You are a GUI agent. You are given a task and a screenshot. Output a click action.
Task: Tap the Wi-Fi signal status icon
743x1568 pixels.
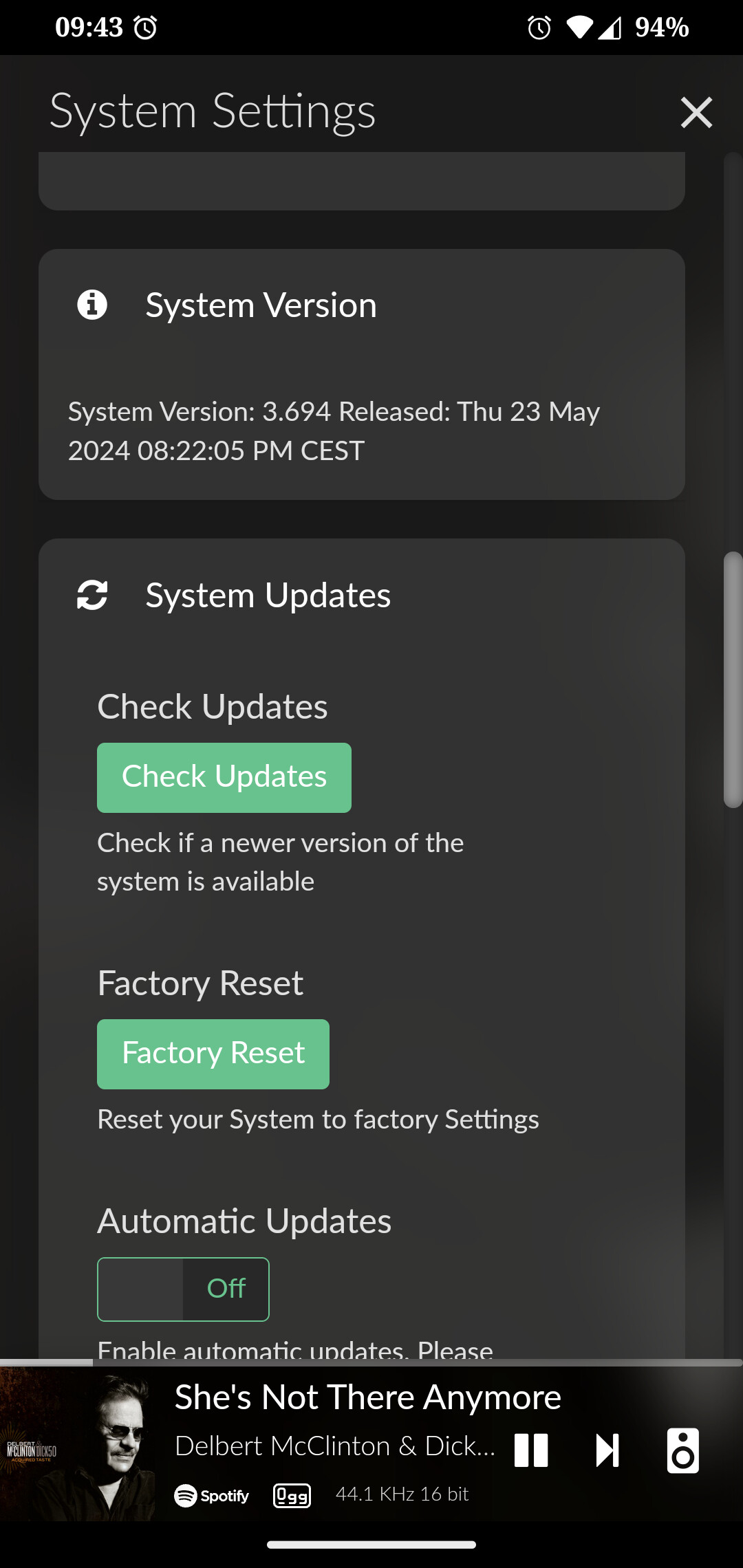point(579,28)
